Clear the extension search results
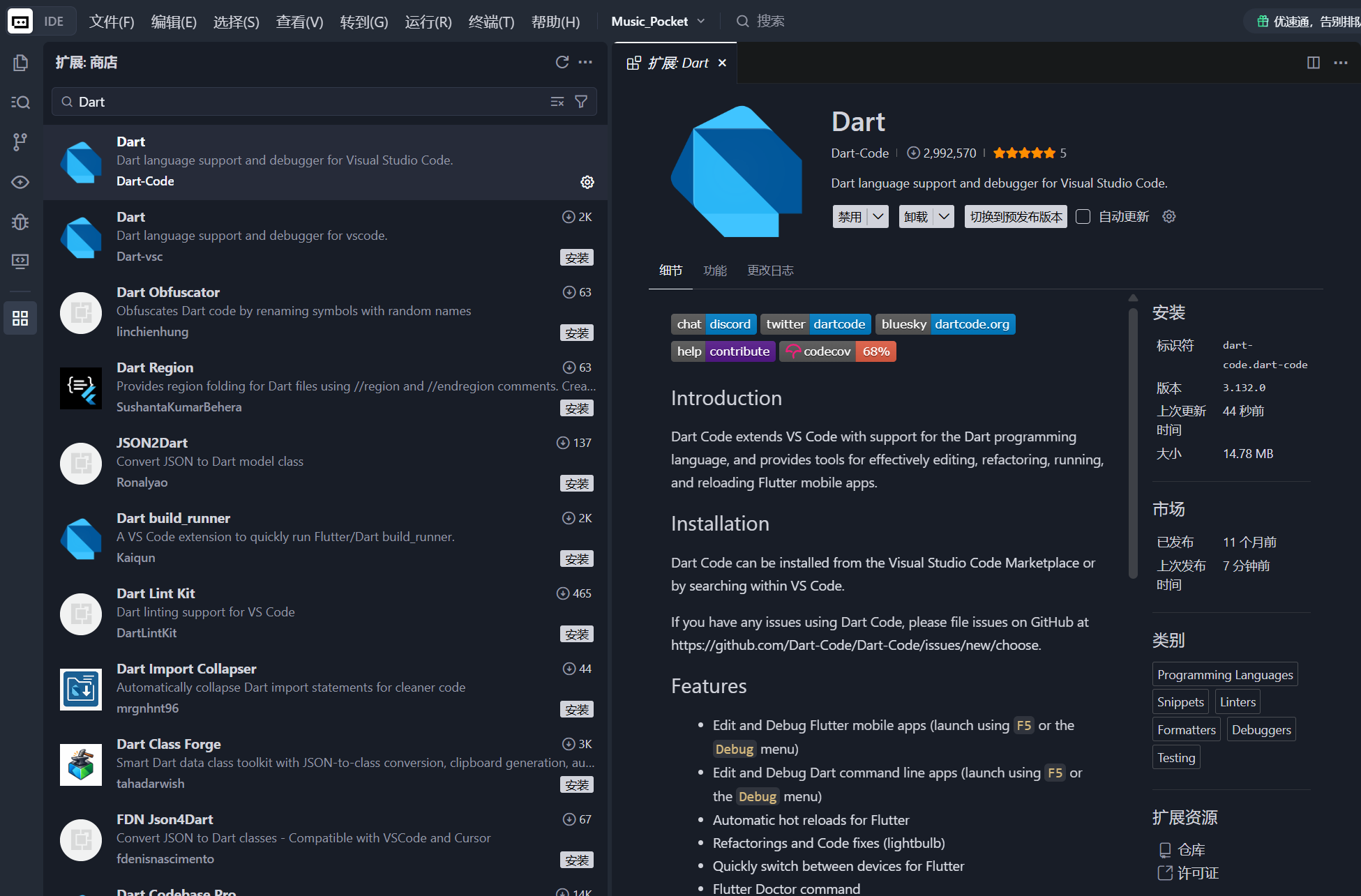Screen dimensions: 1361x896 557,102
